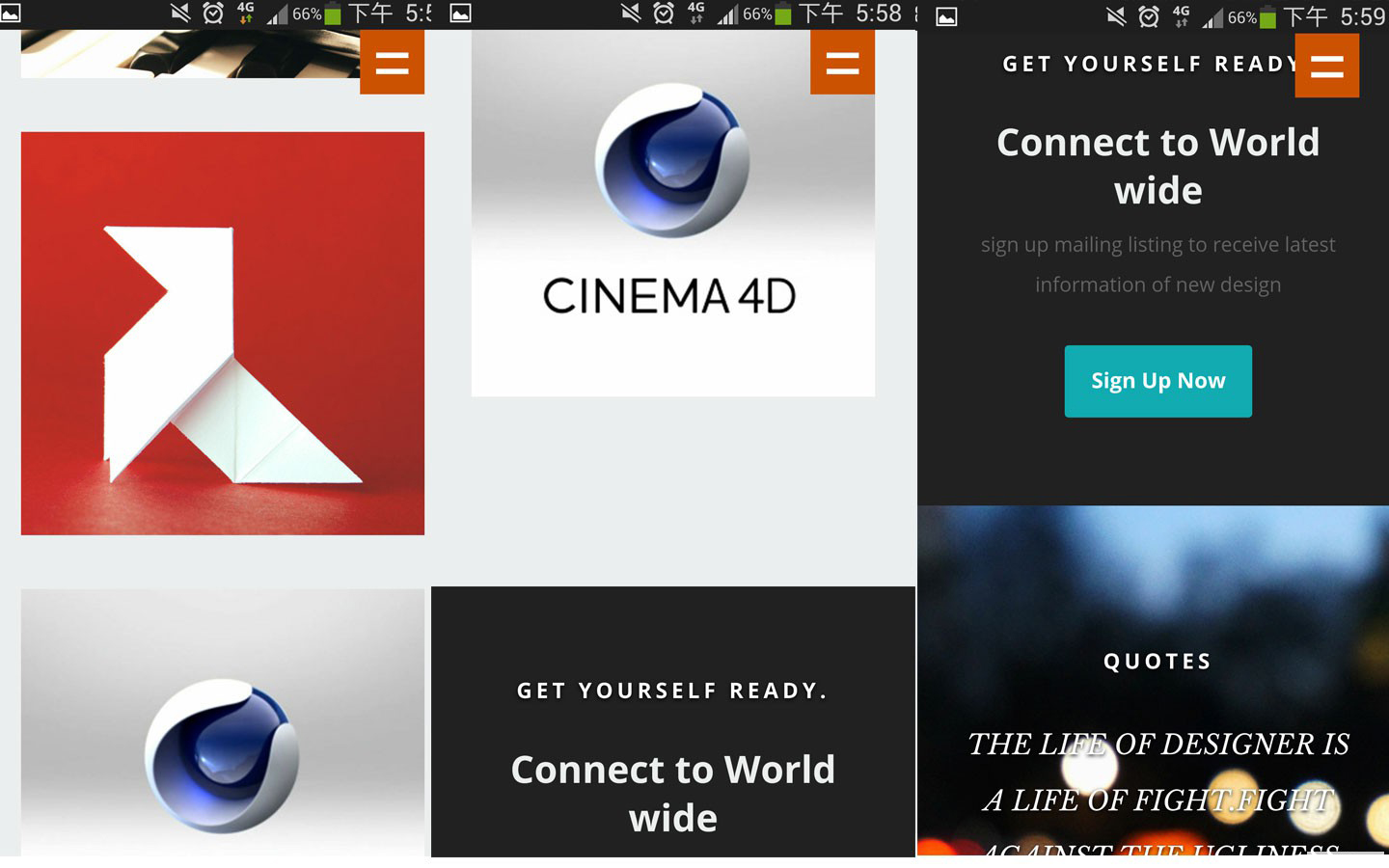Tap the battery icon next to the 5:59 time
1389x868 pixels.
click(1268, 17)
